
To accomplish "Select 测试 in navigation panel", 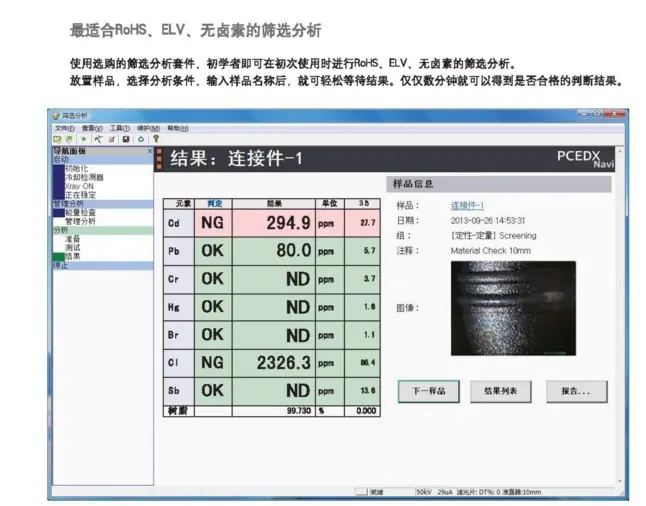I will pyautogui.click(x=73, y=248).
